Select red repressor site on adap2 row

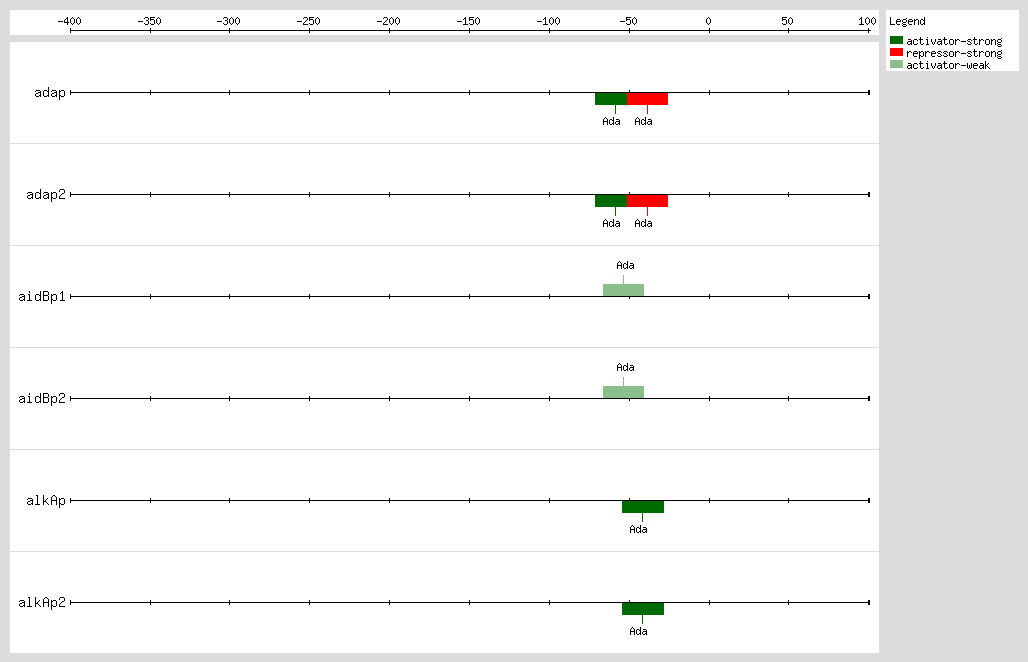click(x=648, y=201)
